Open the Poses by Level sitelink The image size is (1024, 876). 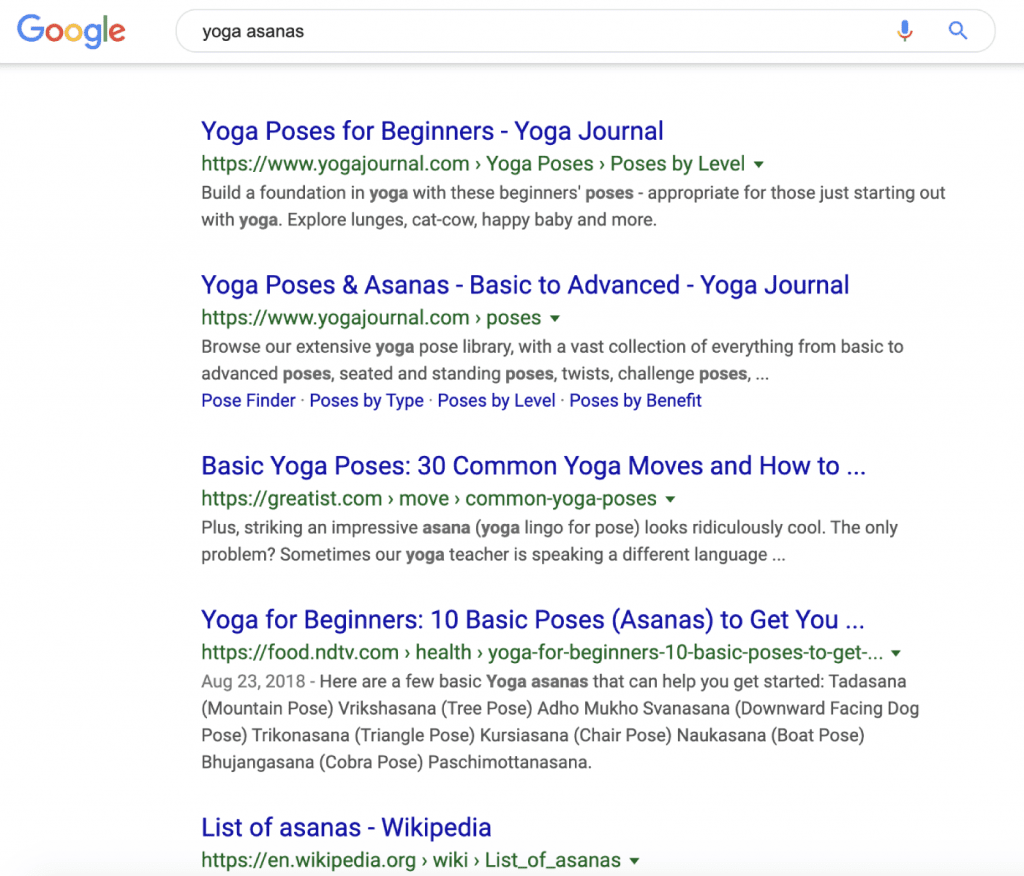[496, 400]
